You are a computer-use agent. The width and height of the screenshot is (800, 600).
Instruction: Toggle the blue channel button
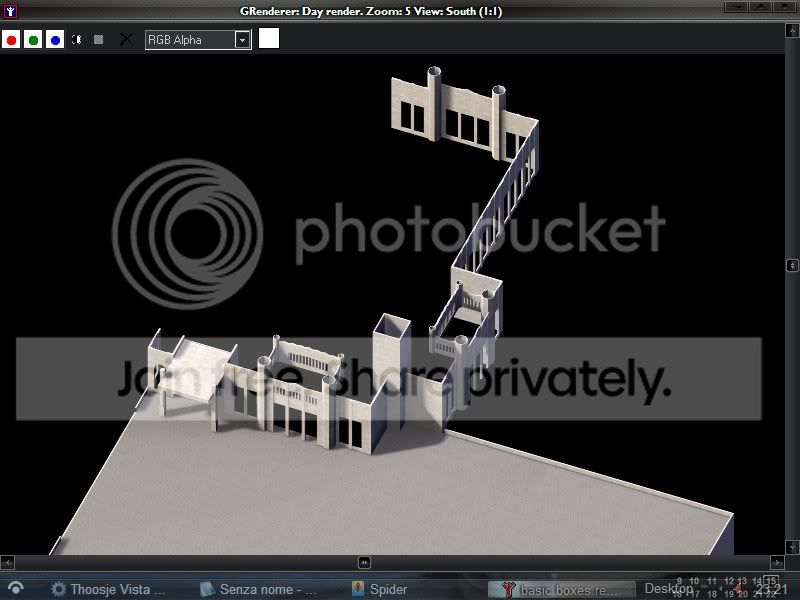pos(55,39)
